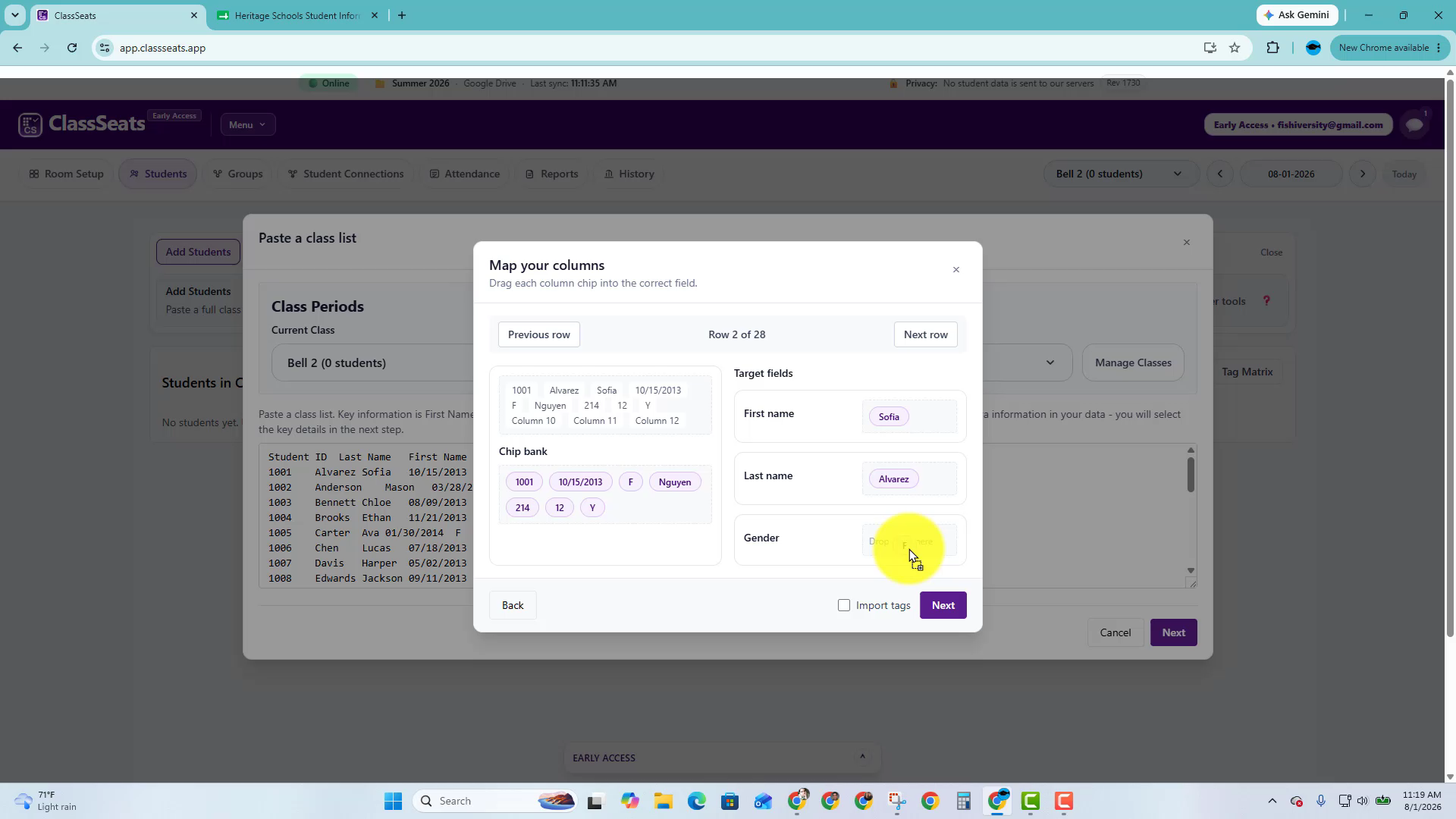Go to next date with right chevron
The width and height of the screenshot is (1456, 819).
[1363, 174]
